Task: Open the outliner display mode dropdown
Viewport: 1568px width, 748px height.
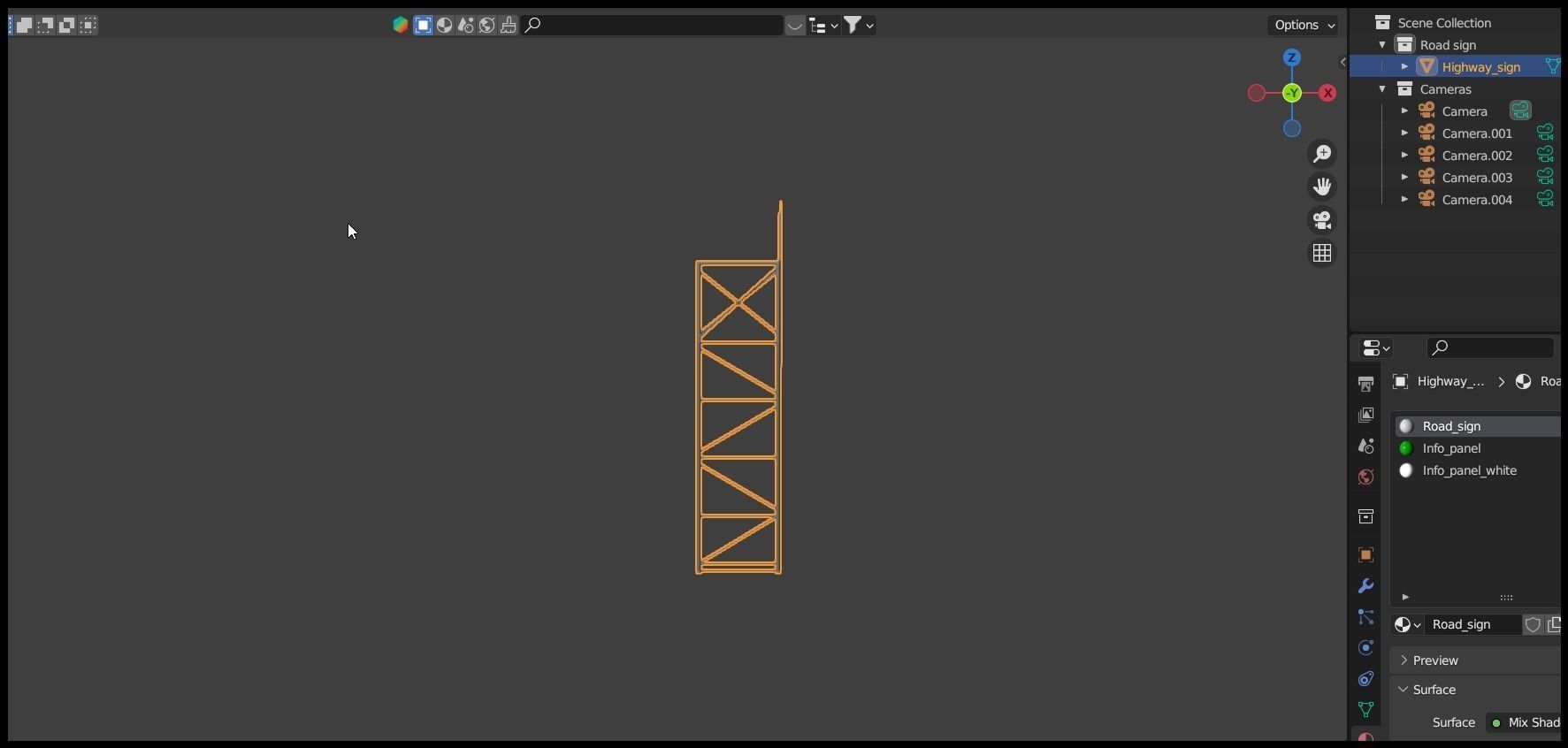Action: [x=823, y=26]
